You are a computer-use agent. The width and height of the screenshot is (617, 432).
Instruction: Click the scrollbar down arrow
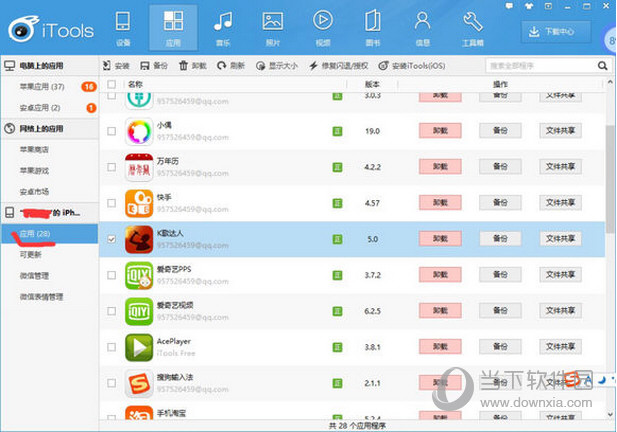coord(610,414)
